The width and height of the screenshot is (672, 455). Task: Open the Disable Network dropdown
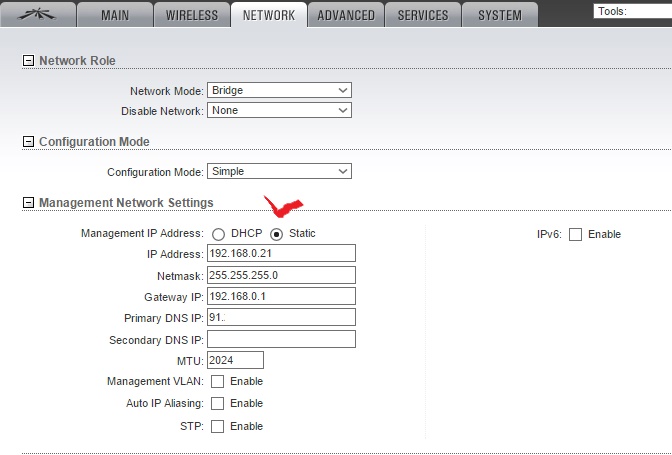coord(279,110)
